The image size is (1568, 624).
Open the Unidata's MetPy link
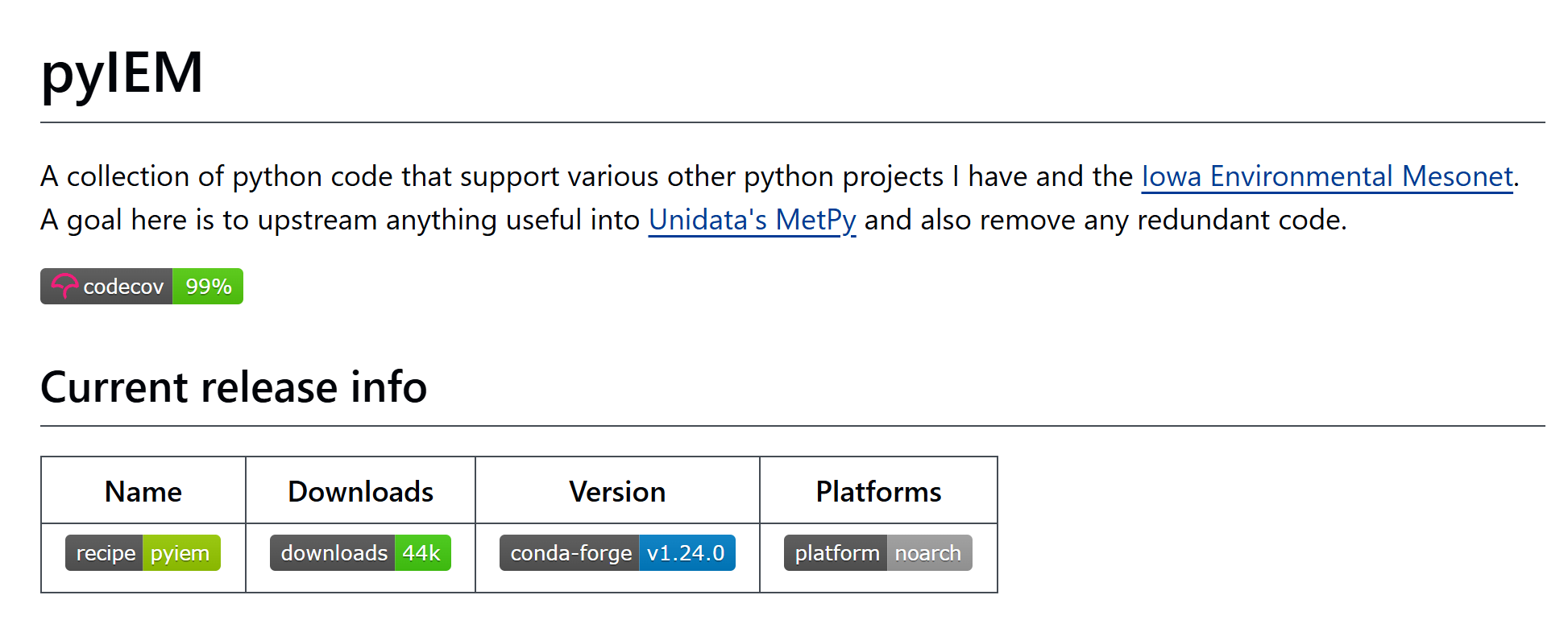(752, 220)
